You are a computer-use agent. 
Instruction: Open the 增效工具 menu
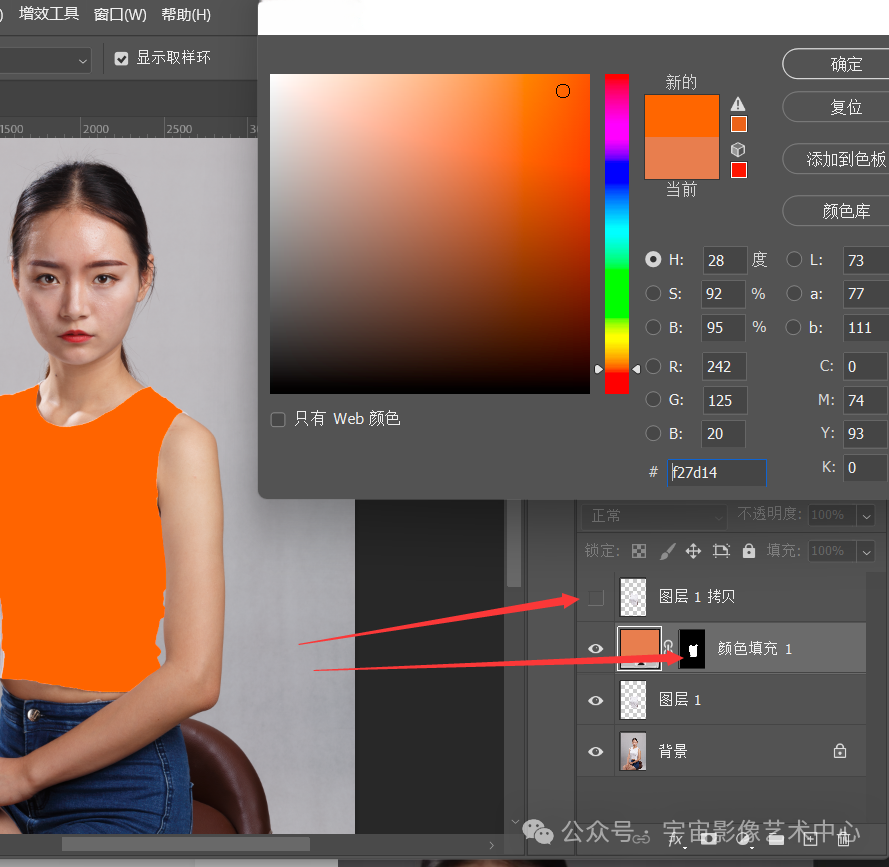tap(49, 14)
